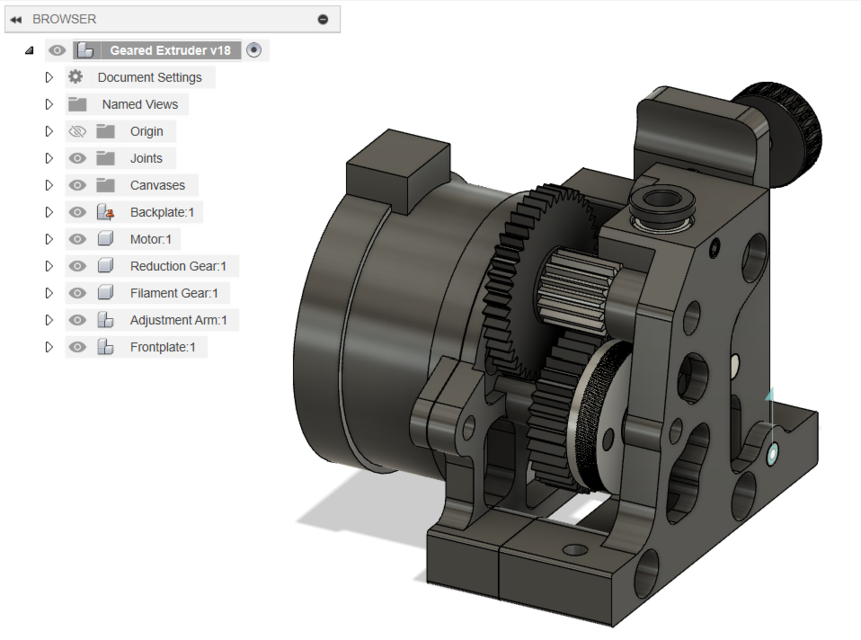Hide the Motor:1 component
Screen dimensions: 861x640
76,238
